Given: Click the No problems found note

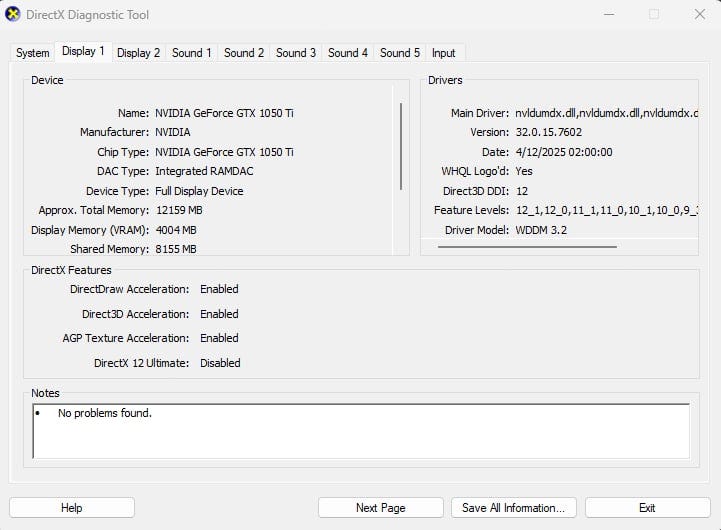Looking at the screenshot, I should tap(105, 413).
